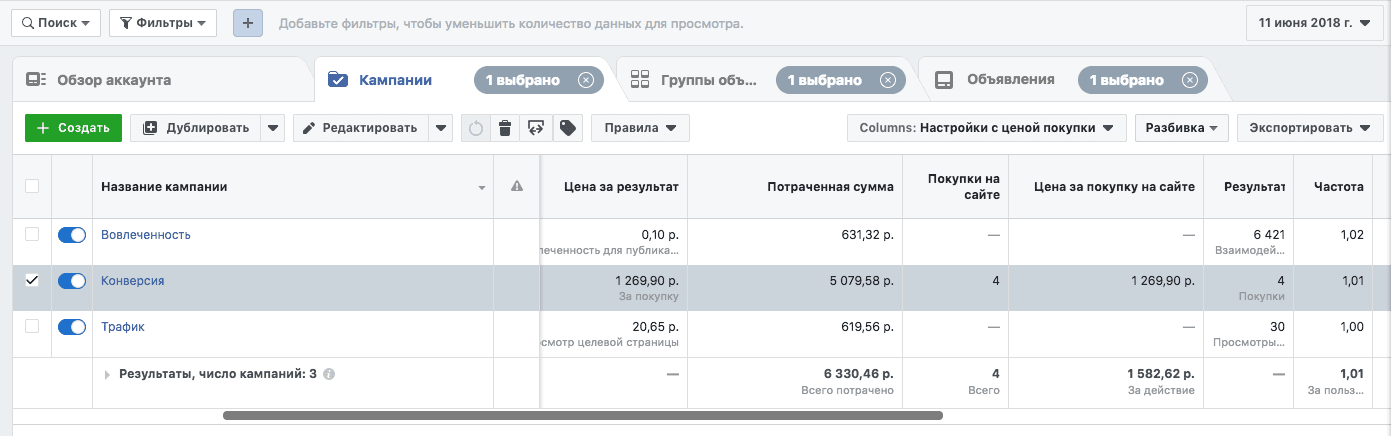Toggle off the Вовлеченность campaign switch
This screenshot has width=1391, height=436.
tap(72, 235)
